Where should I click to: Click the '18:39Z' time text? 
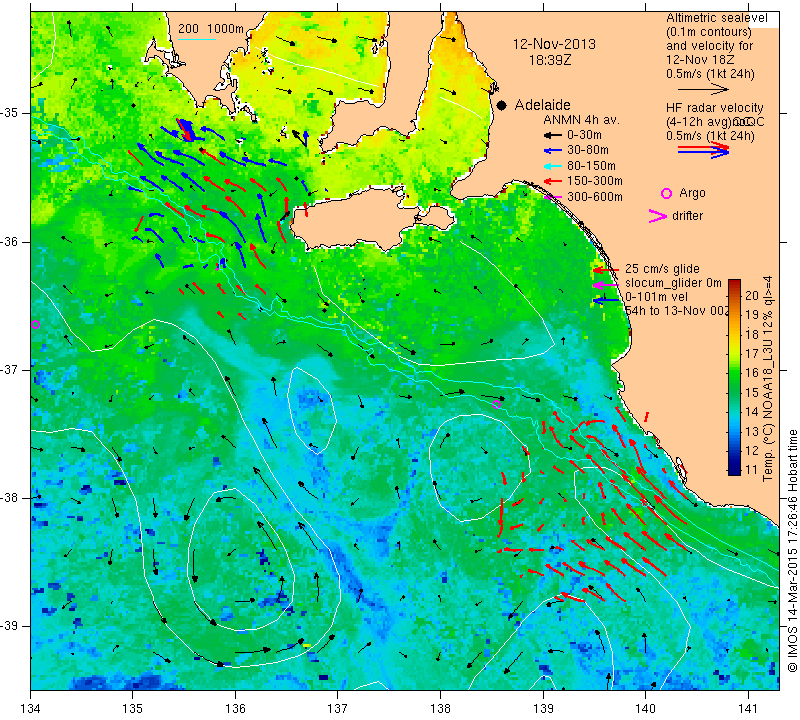point(549,60)
